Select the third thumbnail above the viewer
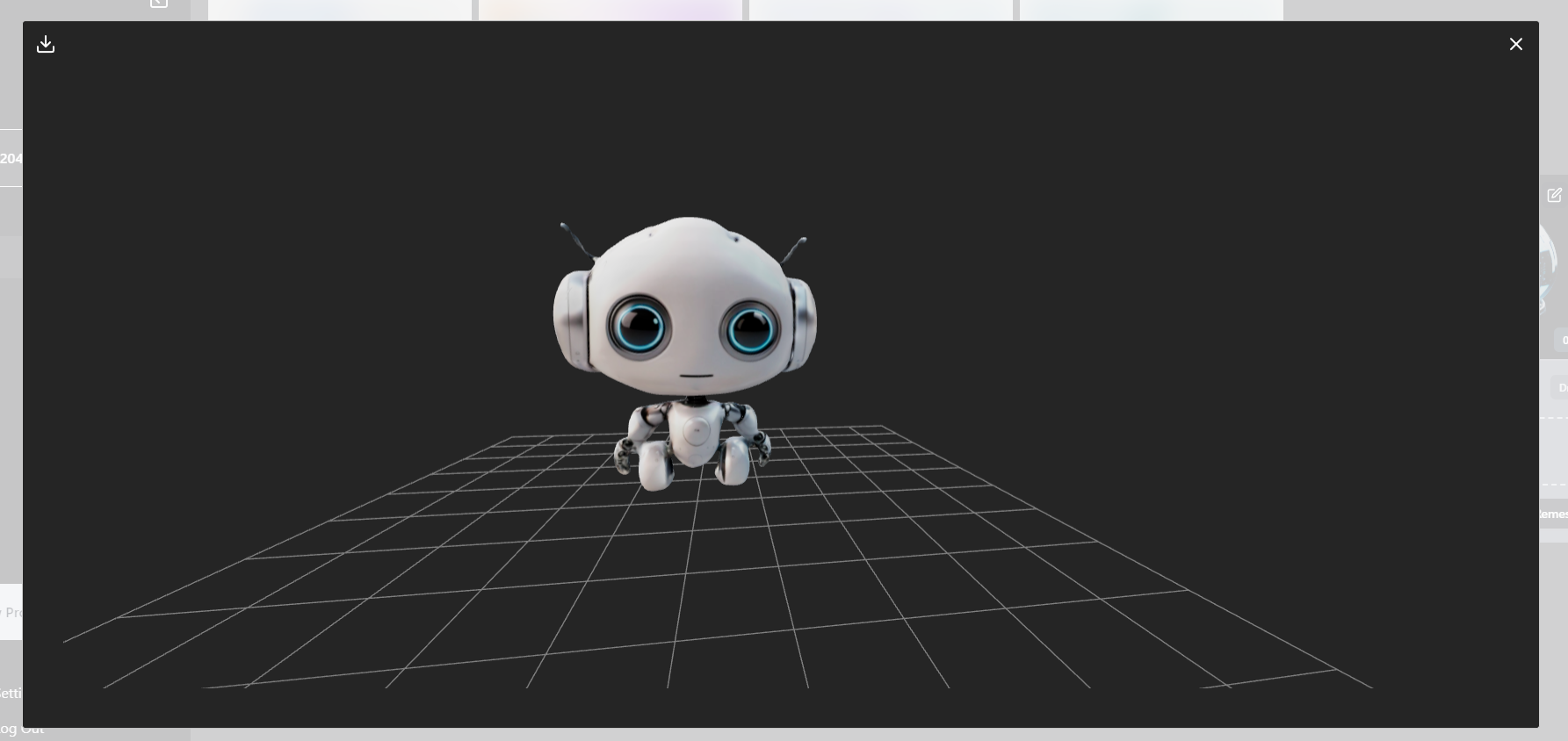 coord(881,10)
